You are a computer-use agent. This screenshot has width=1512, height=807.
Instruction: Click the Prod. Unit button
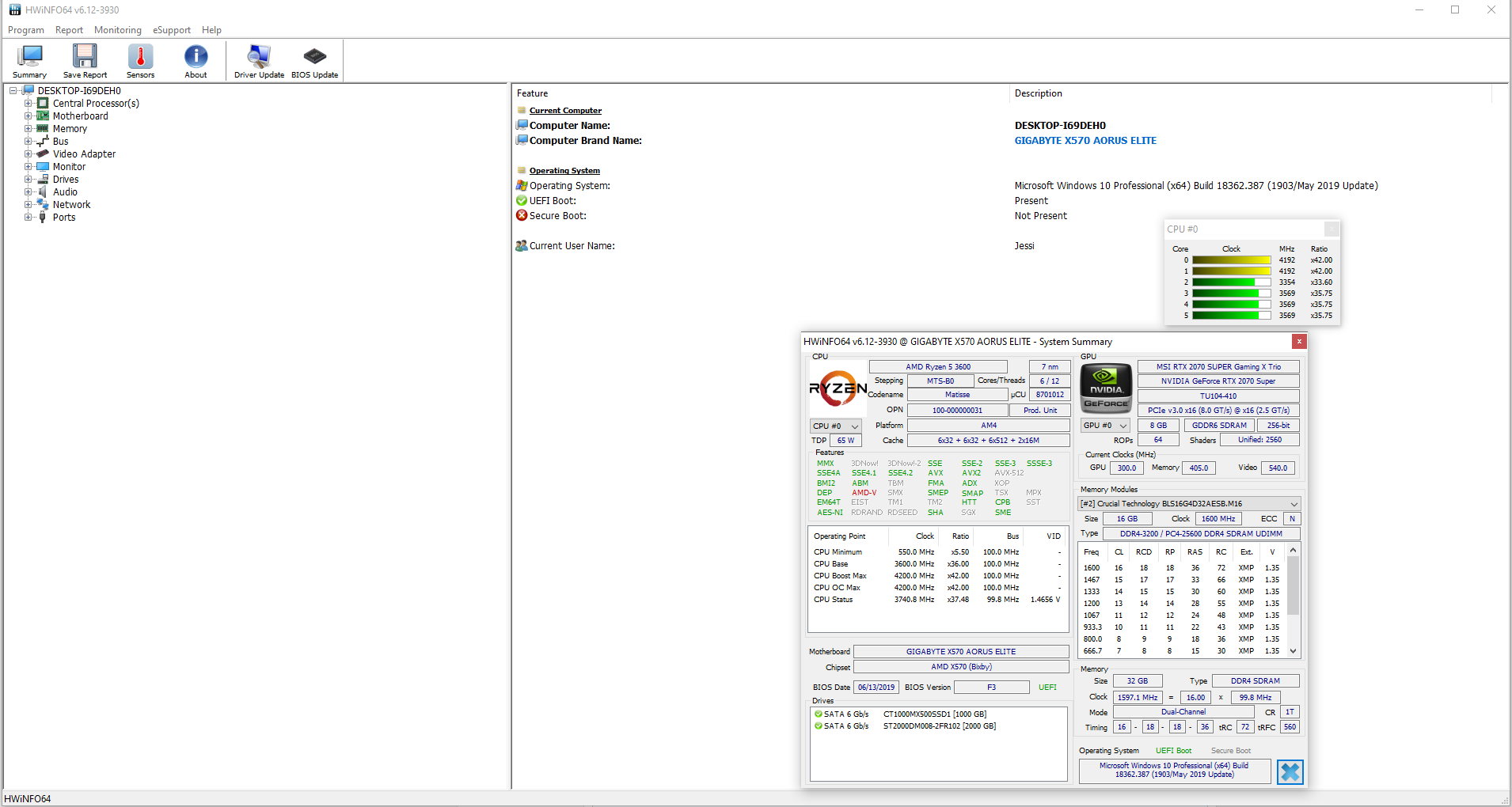click(1040, 411)
